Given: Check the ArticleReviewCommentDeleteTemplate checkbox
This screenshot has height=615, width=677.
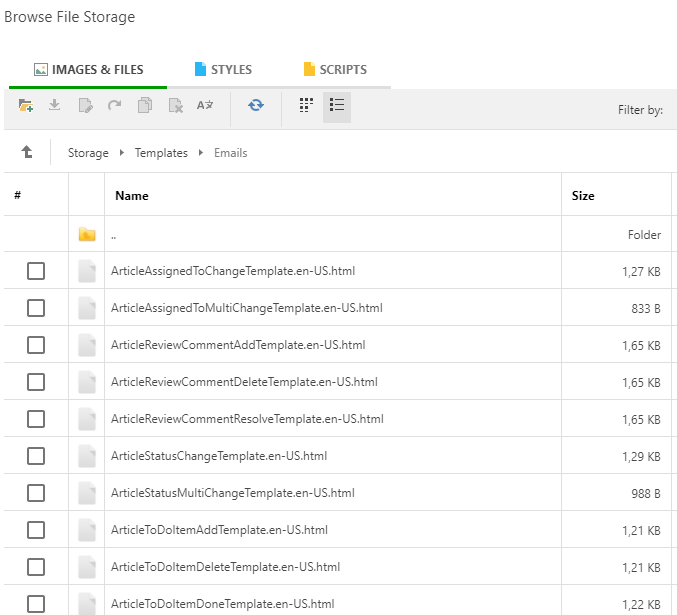Looking at the screenshot, I should coord(36,382).
